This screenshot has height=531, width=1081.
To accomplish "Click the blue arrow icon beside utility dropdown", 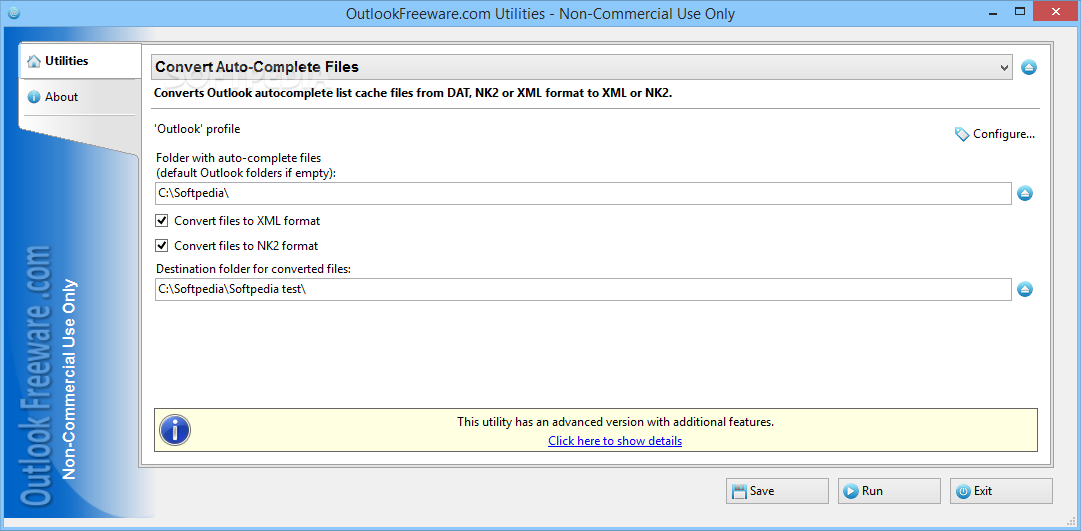I will pos(1029,68).
